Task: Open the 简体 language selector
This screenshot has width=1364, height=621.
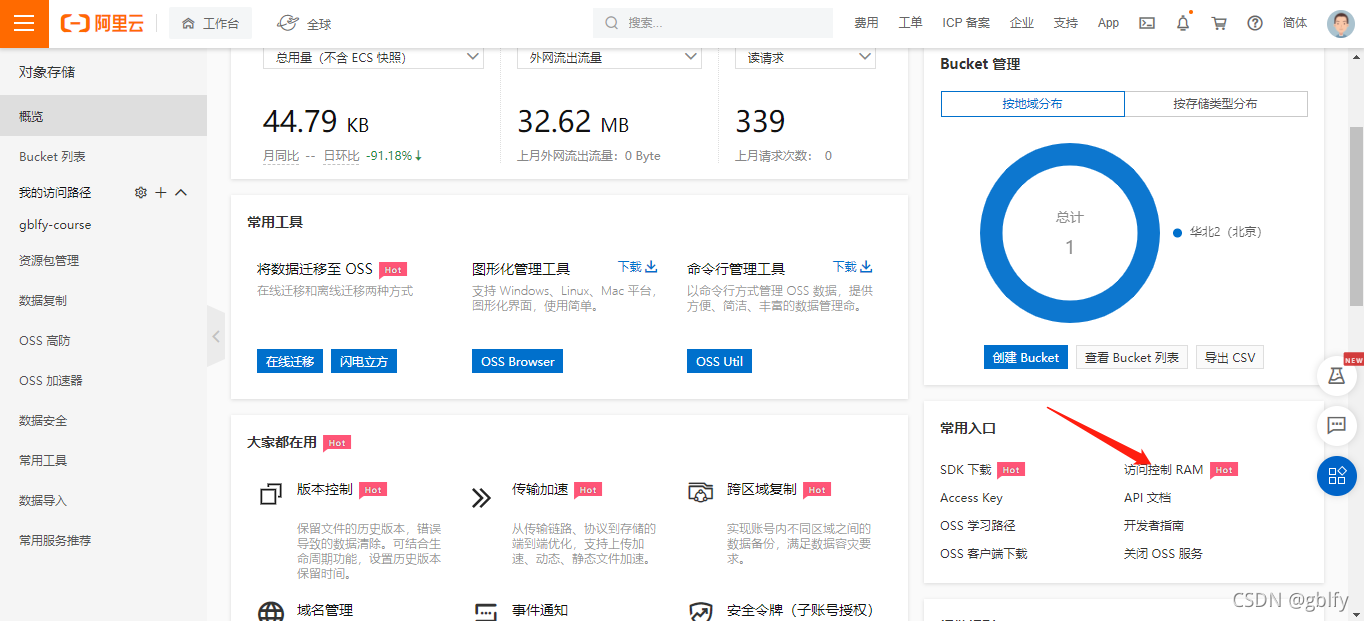Action: point(1295,23)
